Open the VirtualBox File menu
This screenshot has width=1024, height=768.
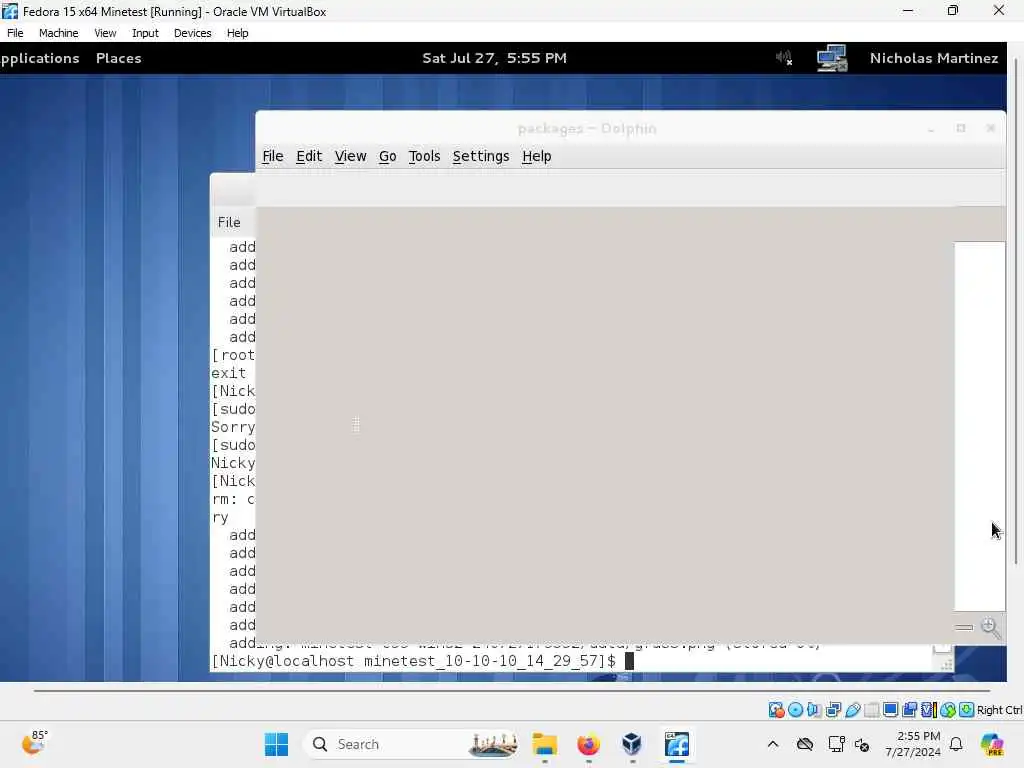(x=15, y=33)
